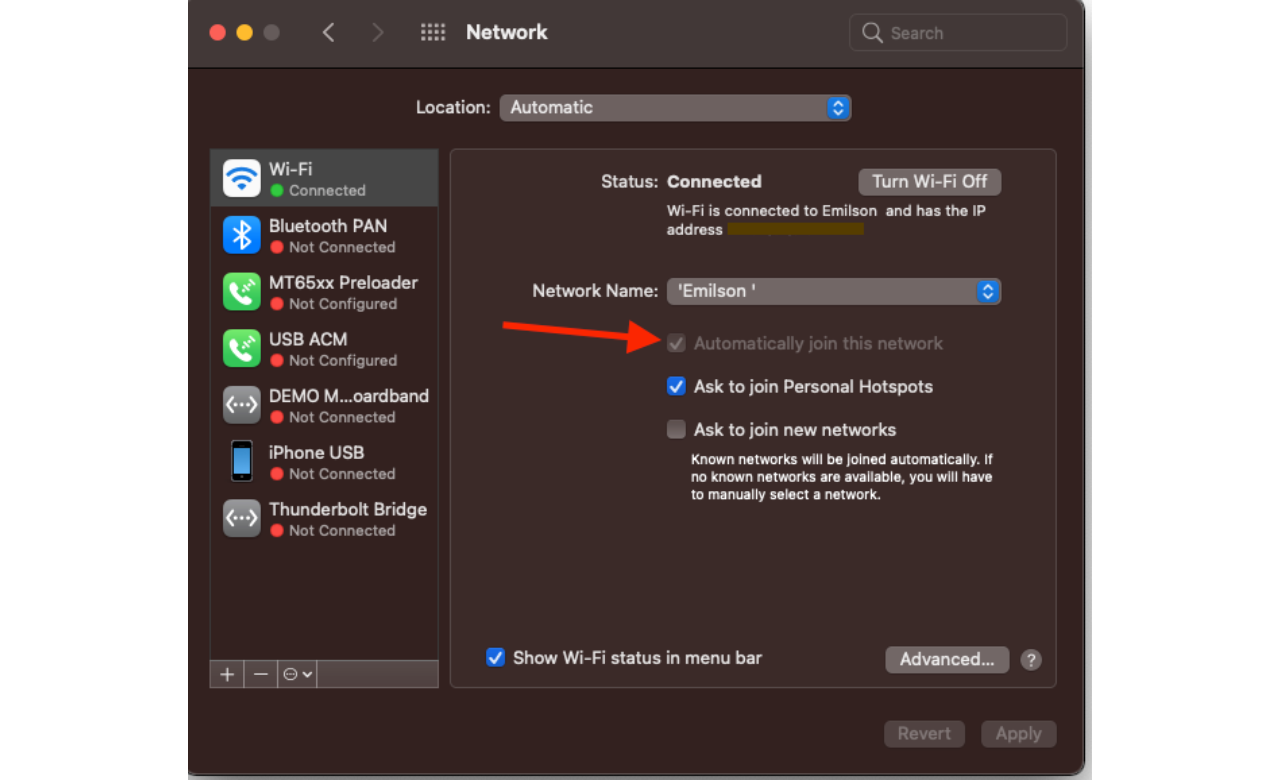The image size is (1280, 780).
Task: Enable Ask to join new networks
Action: click(x=677, y=430)
